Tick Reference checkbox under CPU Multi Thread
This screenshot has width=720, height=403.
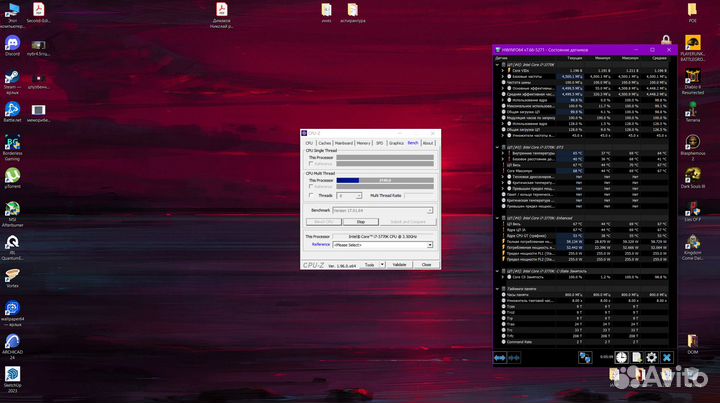[x=311, y=187]
